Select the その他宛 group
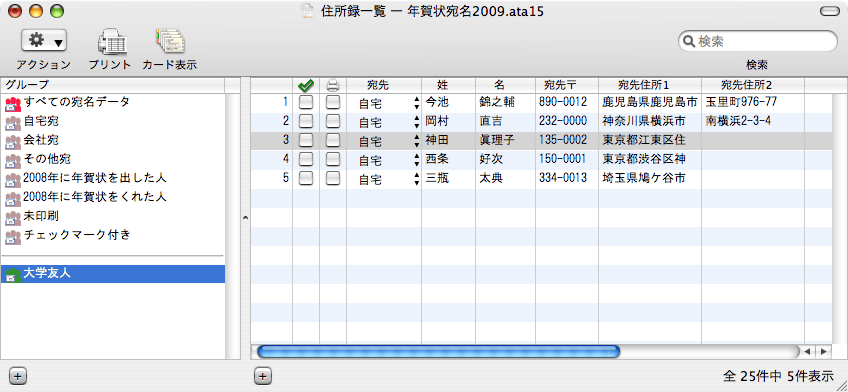The width and height of the screenshot is (848, 392). tap(113, 160)
